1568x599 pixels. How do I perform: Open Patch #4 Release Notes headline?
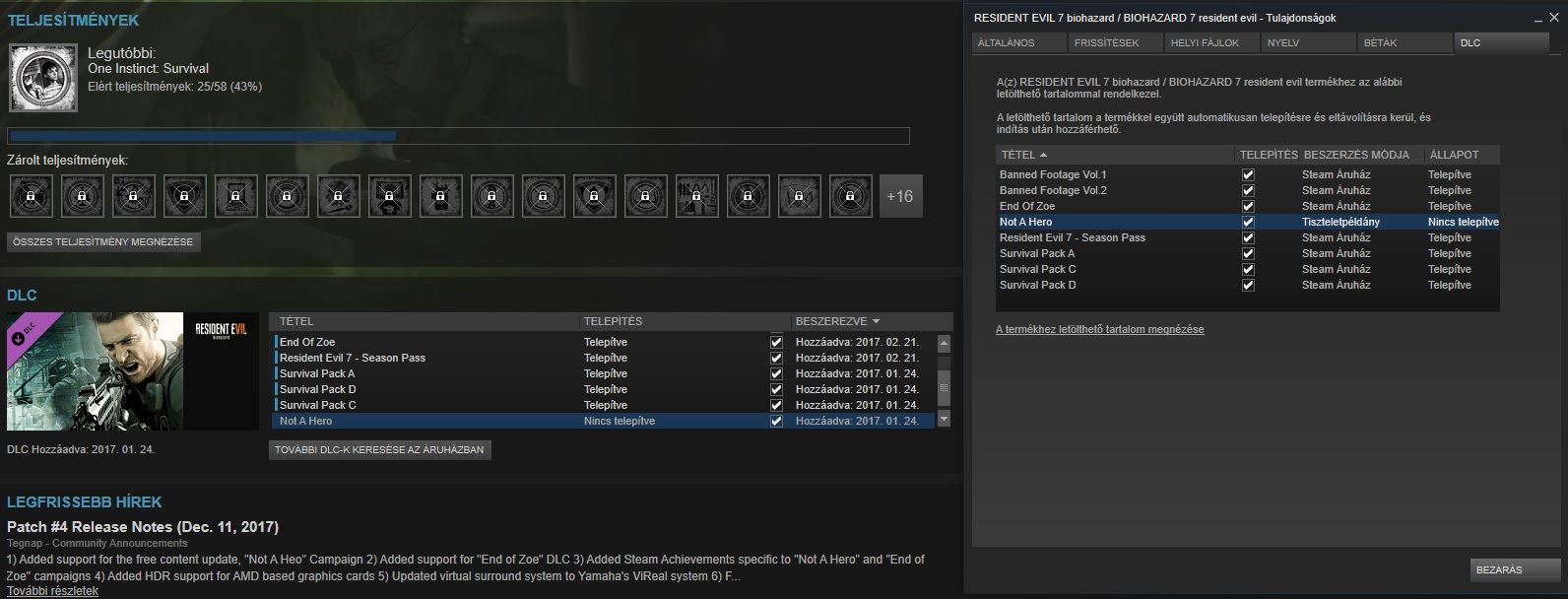point(143,526)
